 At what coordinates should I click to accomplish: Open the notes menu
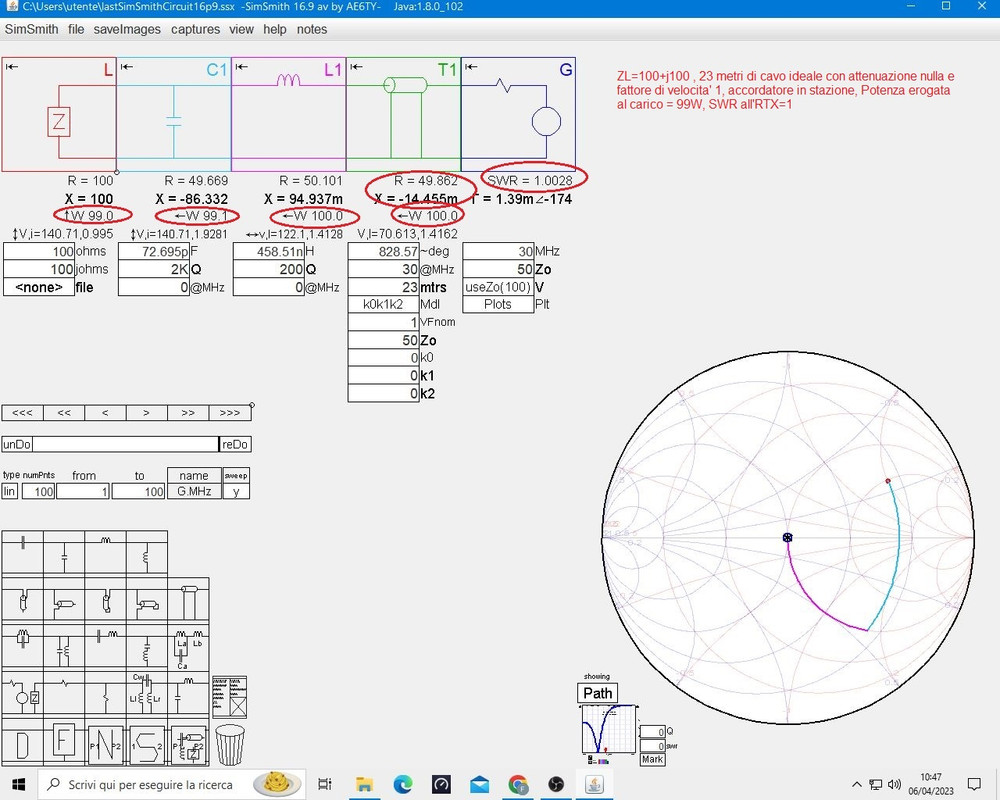[x=312, y=29]
